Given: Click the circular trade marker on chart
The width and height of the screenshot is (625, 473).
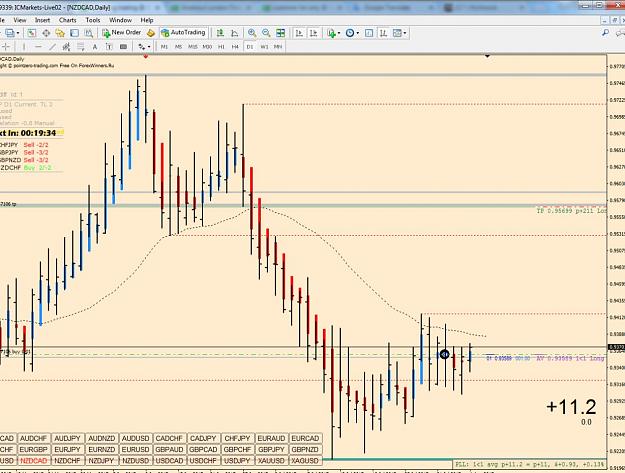Looking at the screenshot, I should pos(444,354).
